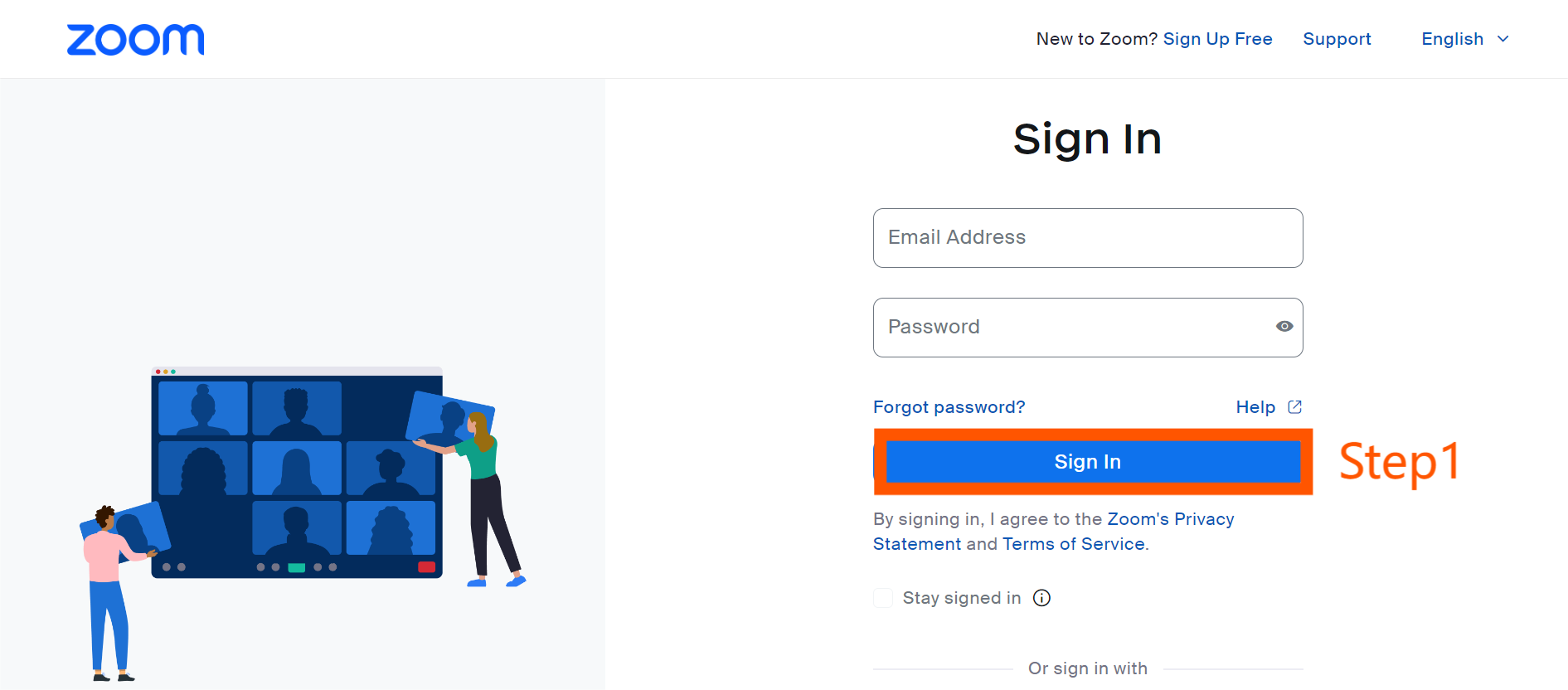Open the Terms of Service link
Image resolution: width=1568 pixels, height=690 pixels.
tap(1073, 544)
